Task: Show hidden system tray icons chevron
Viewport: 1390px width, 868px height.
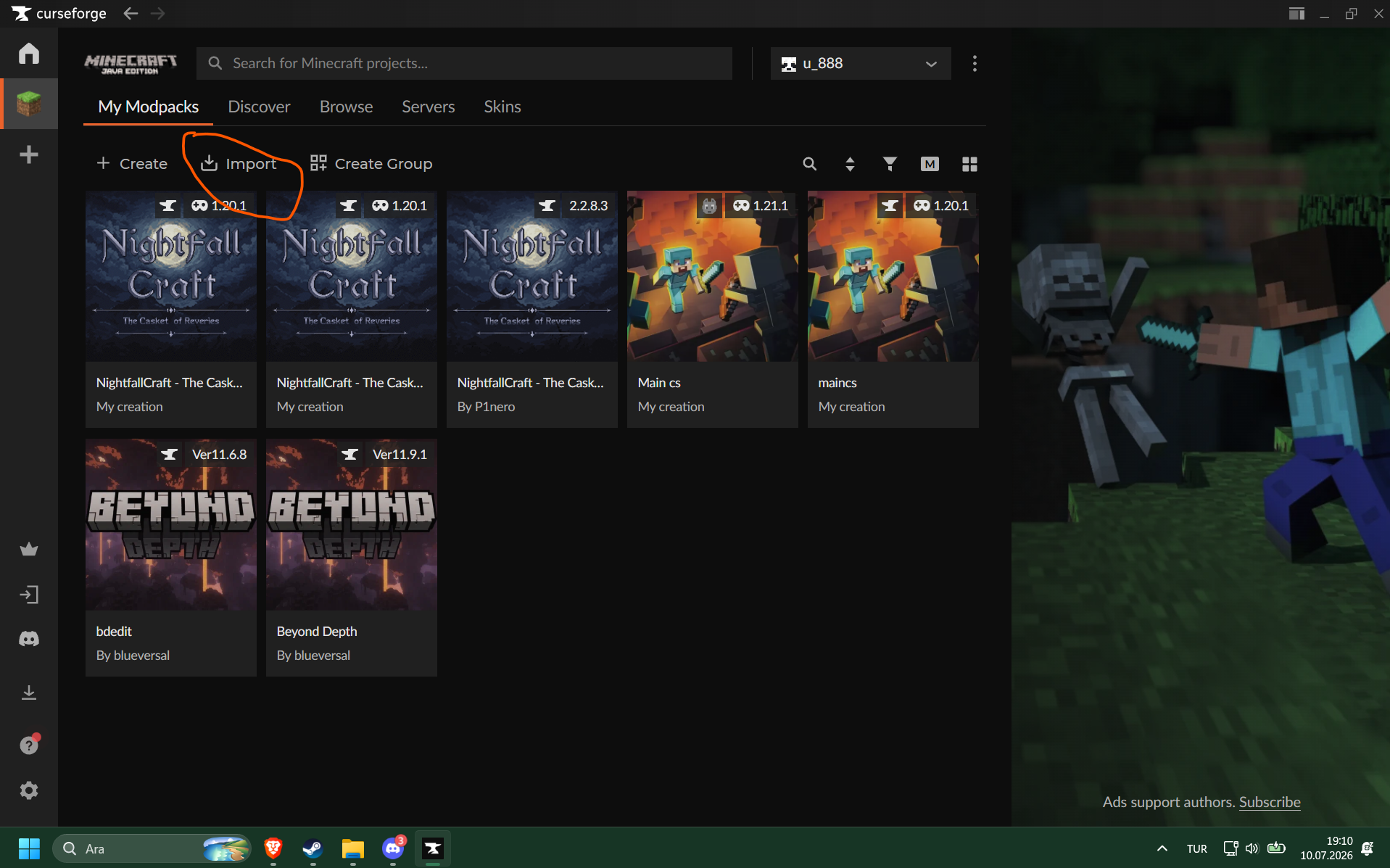Action: [x=1162, y=848]
